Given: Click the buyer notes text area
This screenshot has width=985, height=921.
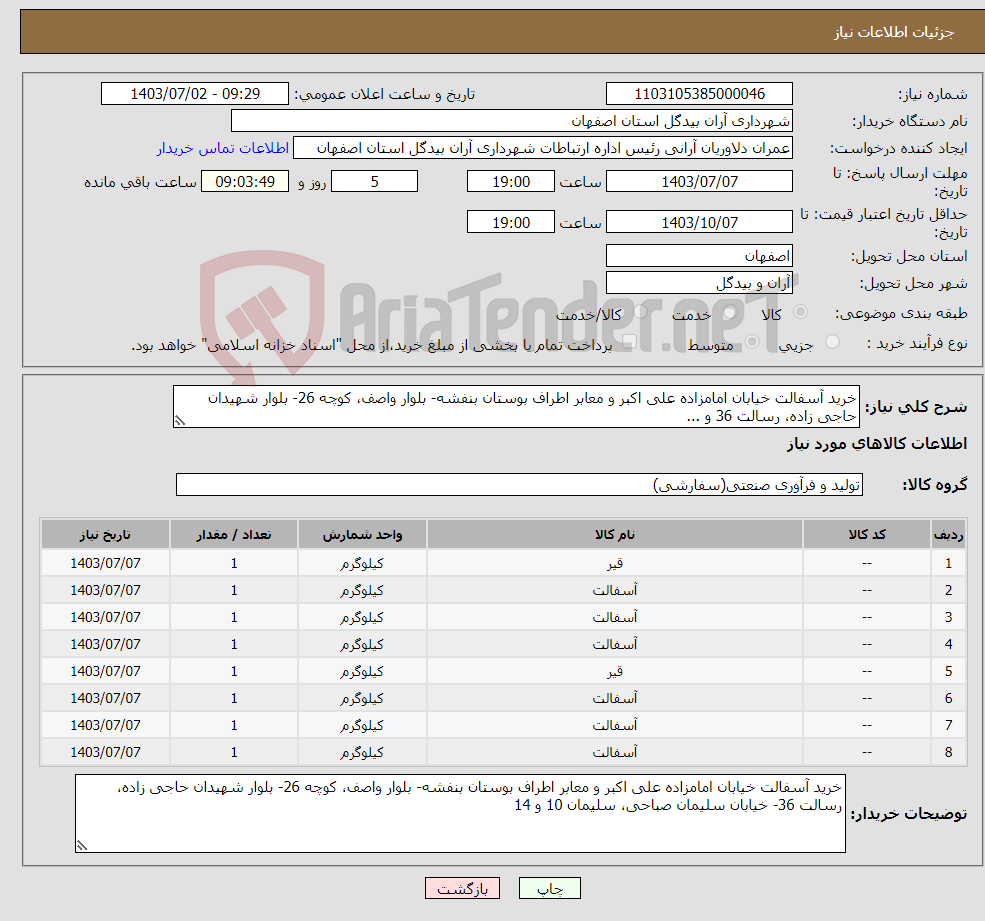Looking at the screenshot, I should coord(460,814).
